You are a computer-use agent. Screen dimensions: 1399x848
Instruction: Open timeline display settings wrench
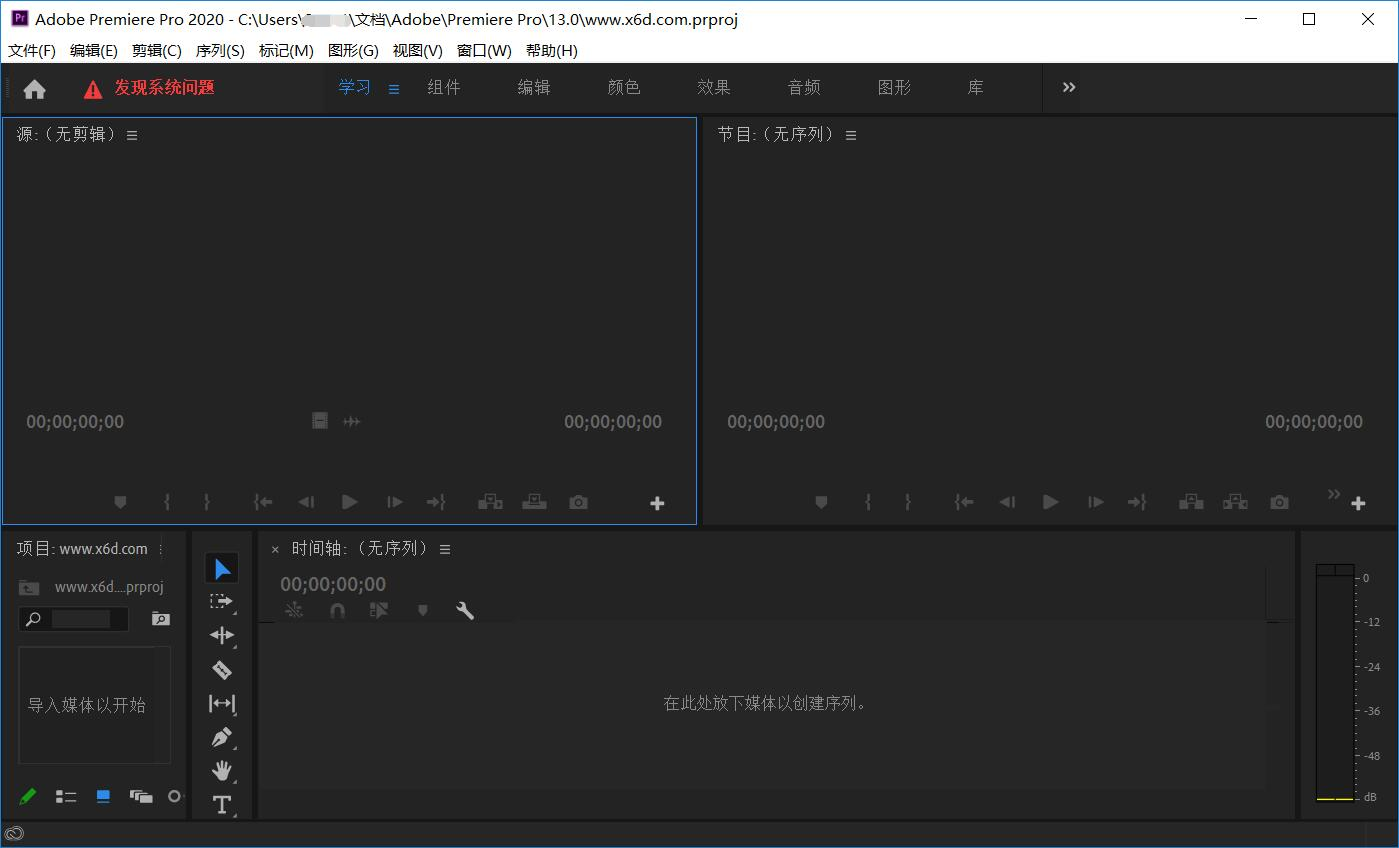click(465, 610)
